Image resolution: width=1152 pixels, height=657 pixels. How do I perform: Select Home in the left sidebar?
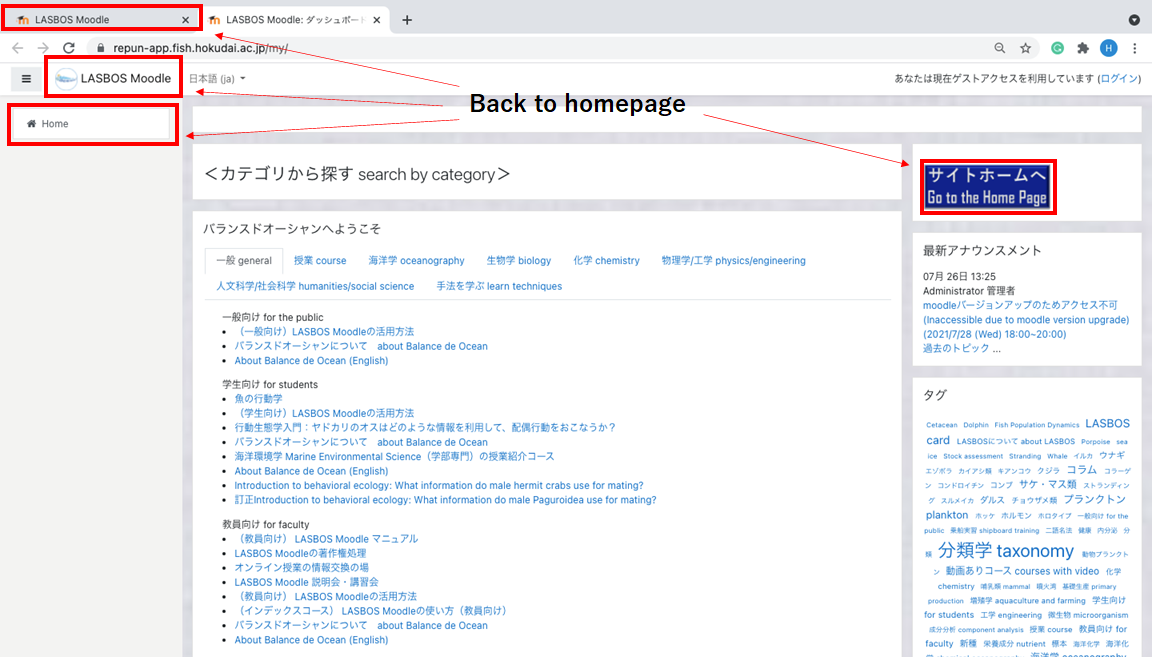[55, 124]
